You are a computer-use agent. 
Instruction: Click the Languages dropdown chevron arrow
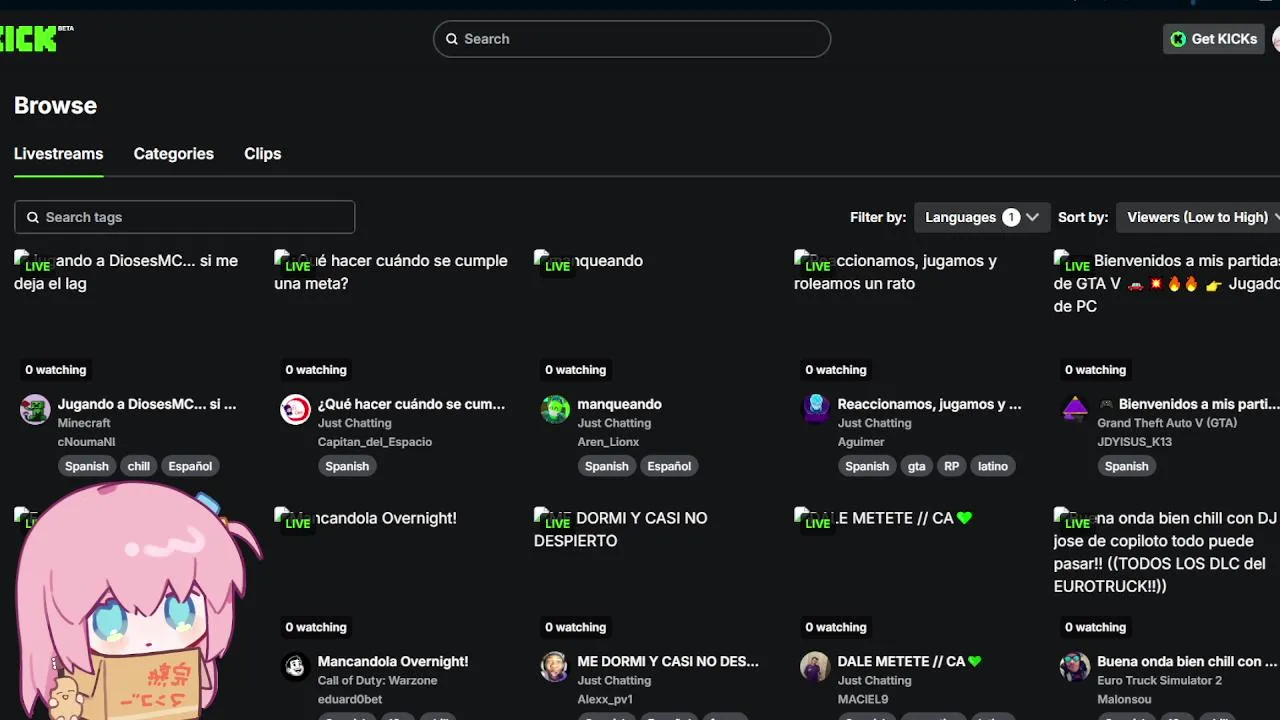click(x=1032, y=217)
